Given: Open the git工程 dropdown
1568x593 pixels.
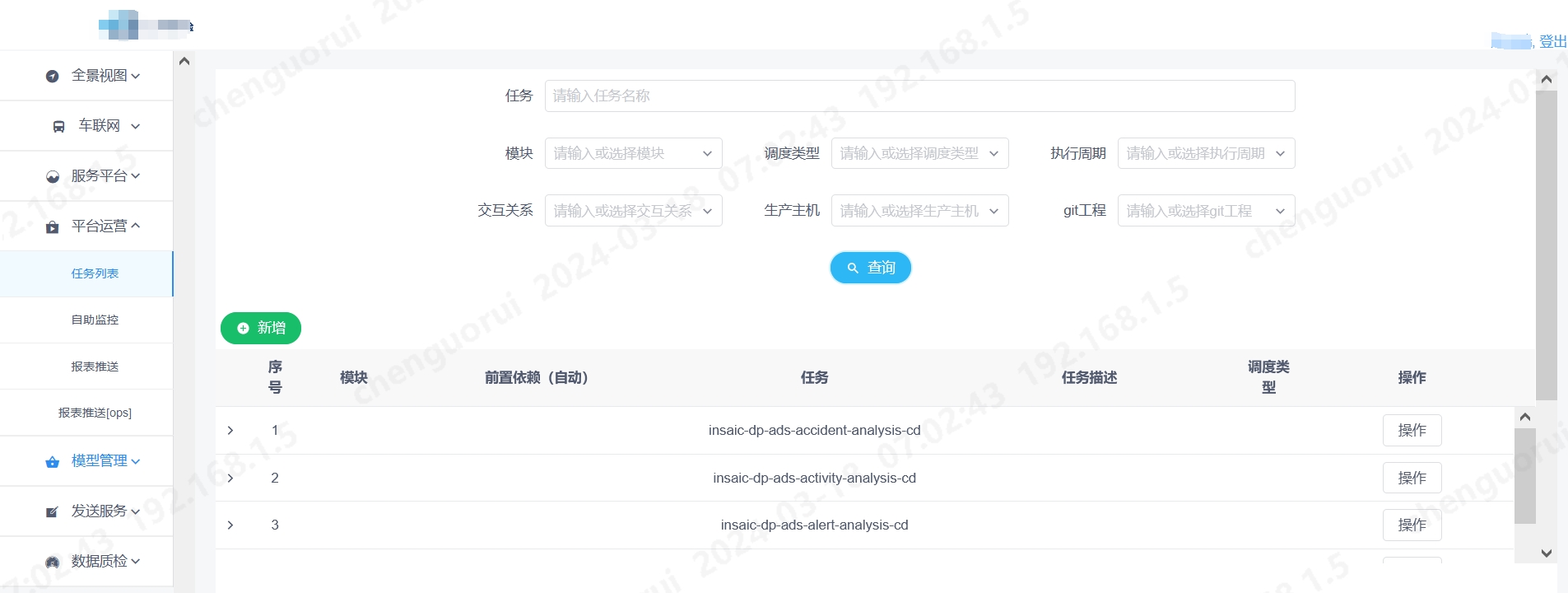Looking at the screenshot, I should [1206, 211].
